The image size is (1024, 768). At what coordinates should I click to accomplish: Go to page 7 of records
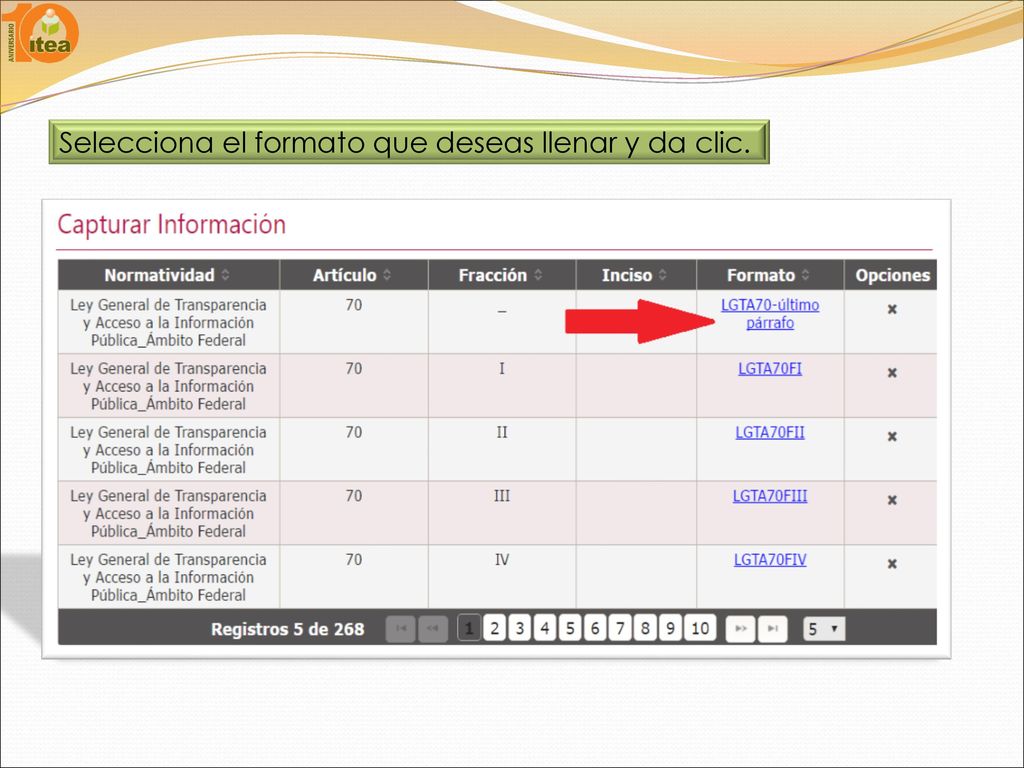(620, 629)
